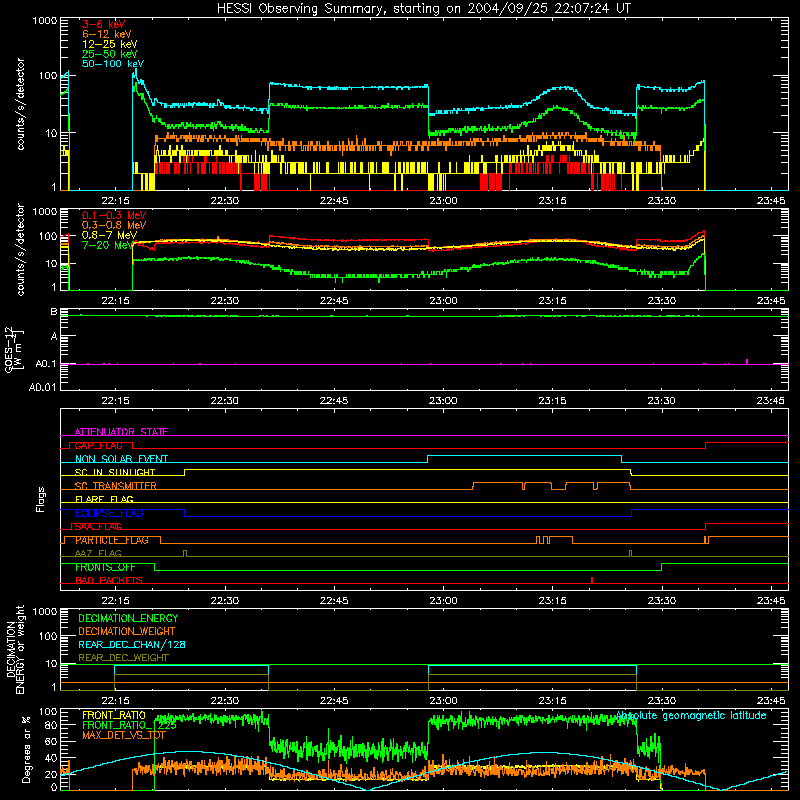Click the DECIMATION_WEIGHT legend label
Image resolution: width=800 pixels, height=800 pixels.
pos(127,631)
